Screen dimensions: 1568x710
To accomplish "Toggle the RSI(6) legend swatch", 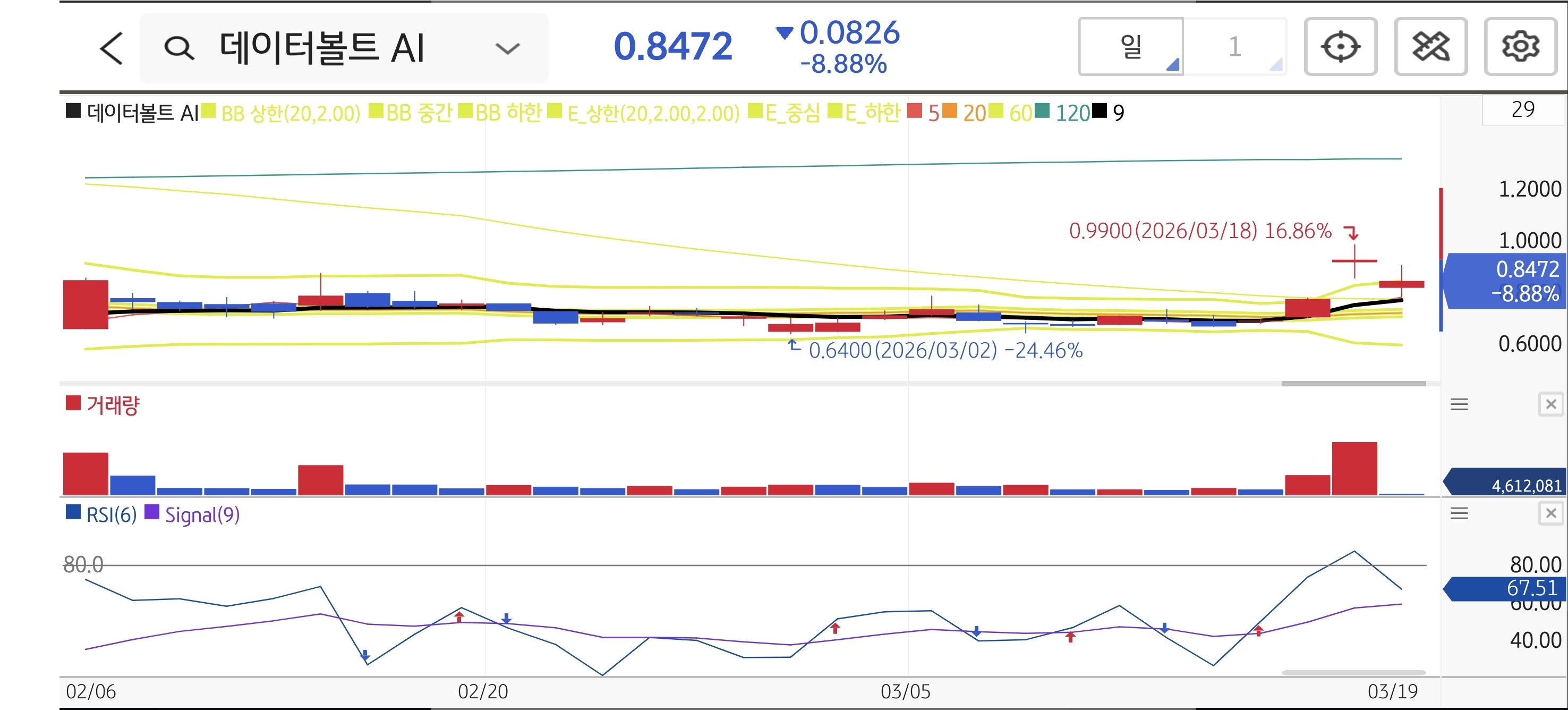I will pos(73,513).
